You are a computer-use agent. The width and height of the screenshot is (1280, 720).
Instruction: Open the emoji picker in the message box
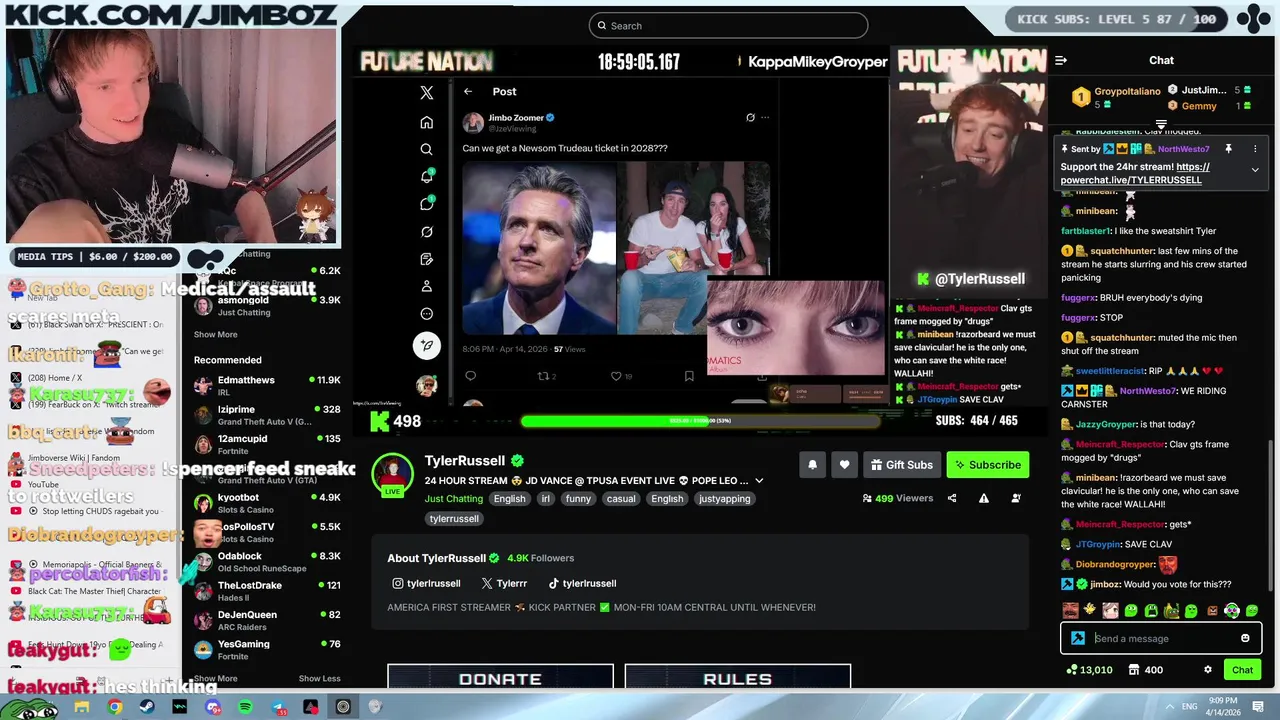pos(1245,638)
